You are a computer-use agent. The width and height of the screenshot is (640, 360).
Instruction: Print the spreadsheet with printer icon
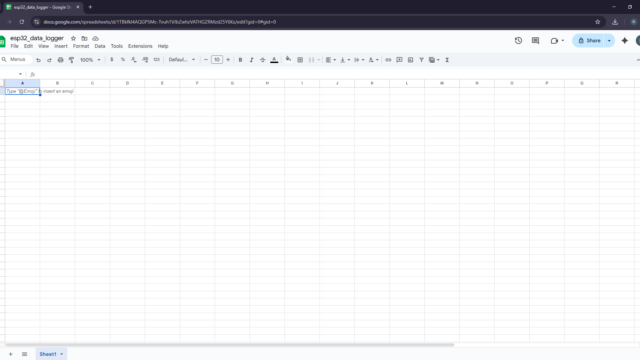click(60, 60)
